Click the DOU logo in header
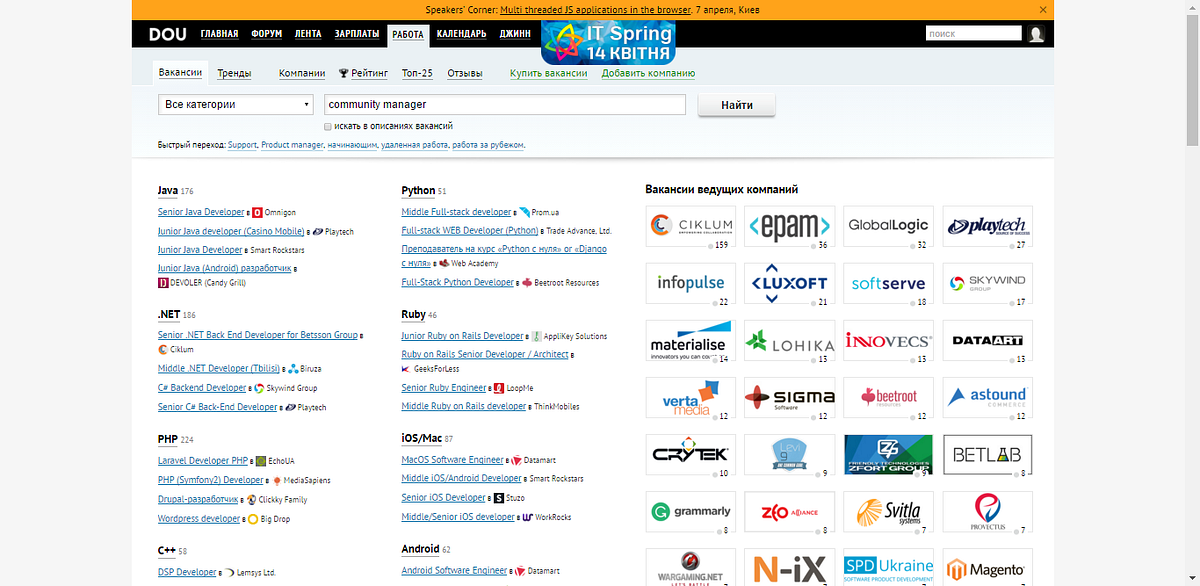Viewport: 1200px width, 586px height. click(x=168, y=34)
